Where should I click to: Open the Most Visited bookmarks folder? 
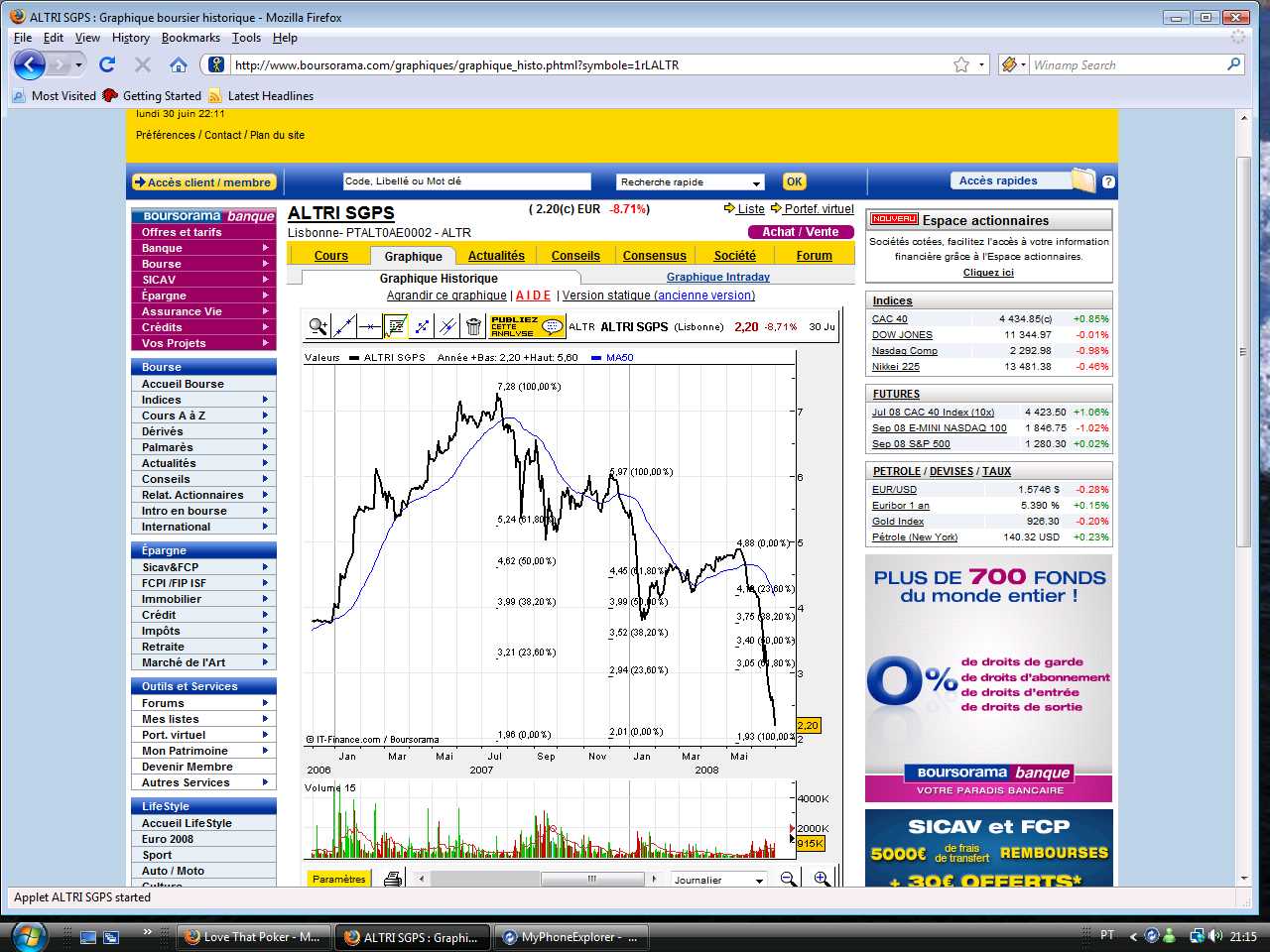pos(55,96)
